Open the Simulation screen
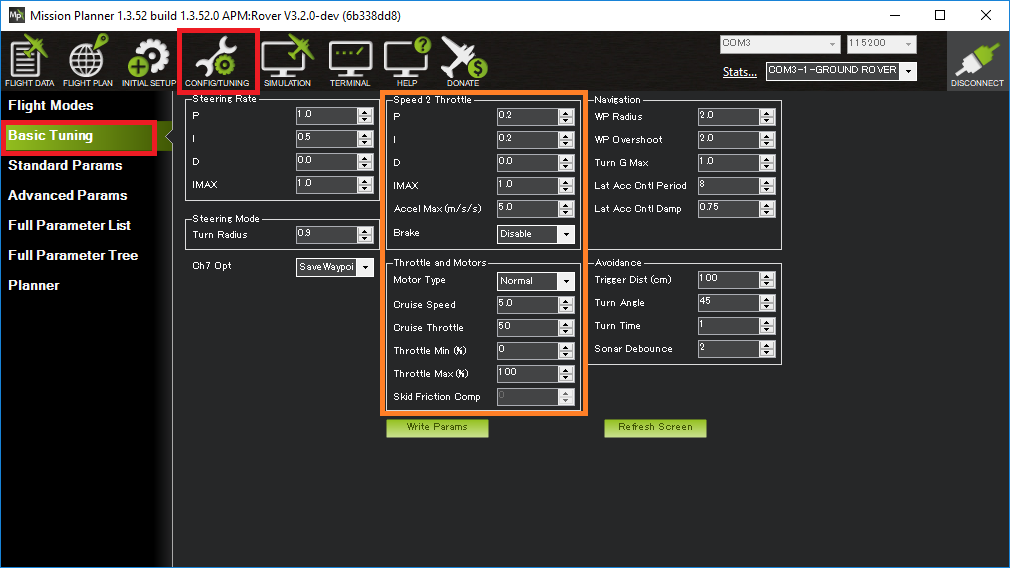 click(288, 62)
